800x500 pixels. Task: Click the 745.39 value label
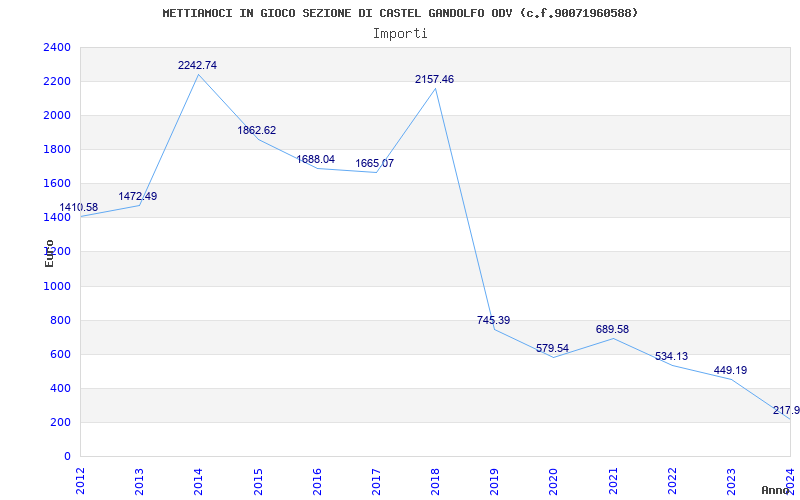493,320
